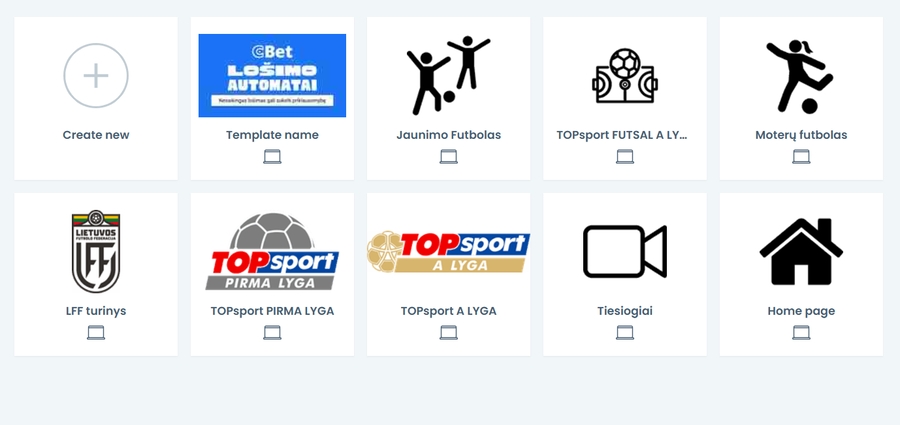Open the Jaunimo Futbolas kids playing icon
Screen dimensions: 900x425
pos(448,75)
